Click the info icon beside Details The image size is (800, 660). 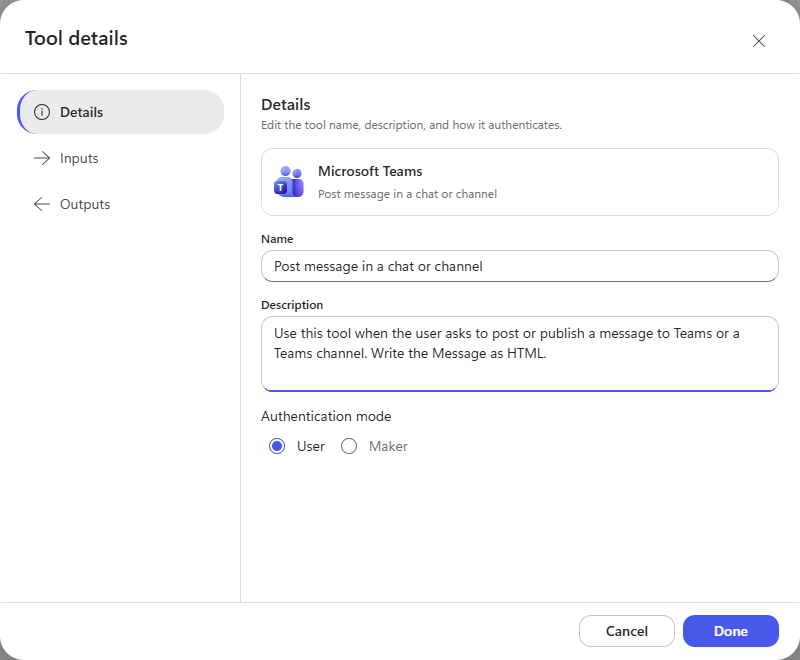click(42, 112)
